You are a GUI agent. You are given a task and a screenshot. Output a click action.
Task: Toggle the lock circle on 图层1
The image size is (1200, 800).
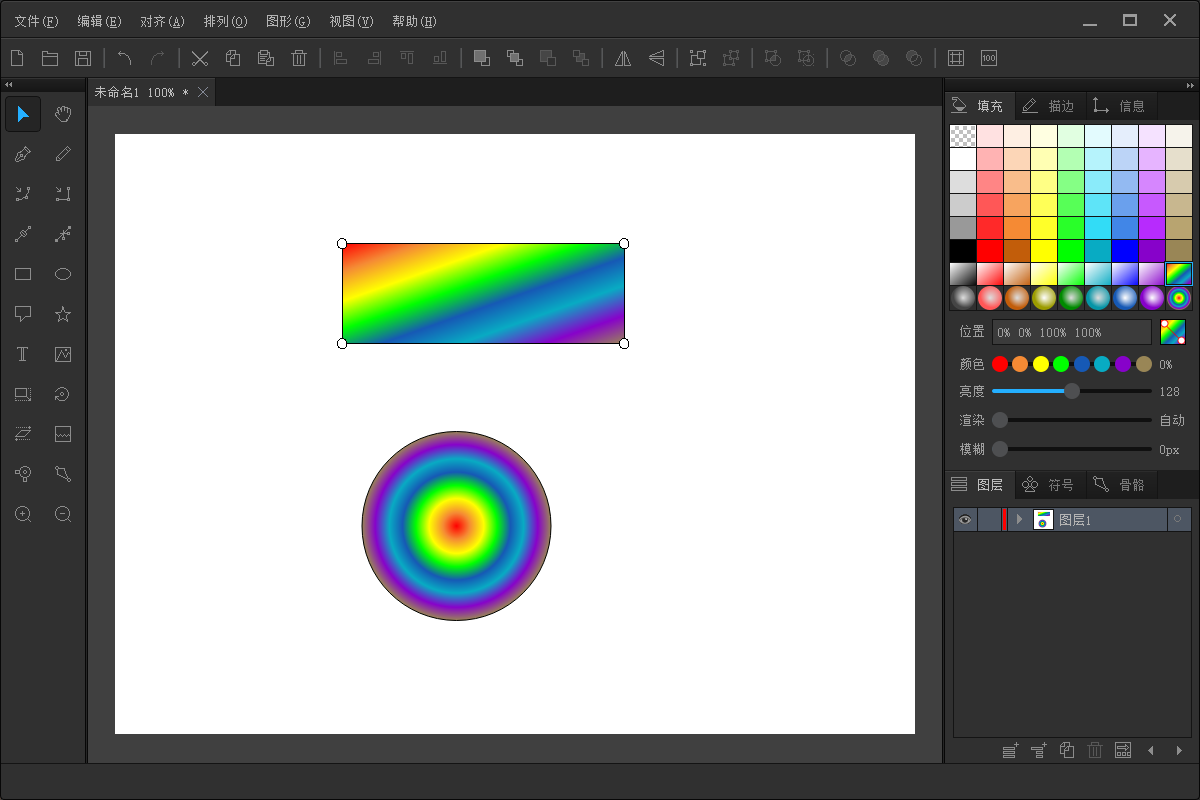point(1177,519)
